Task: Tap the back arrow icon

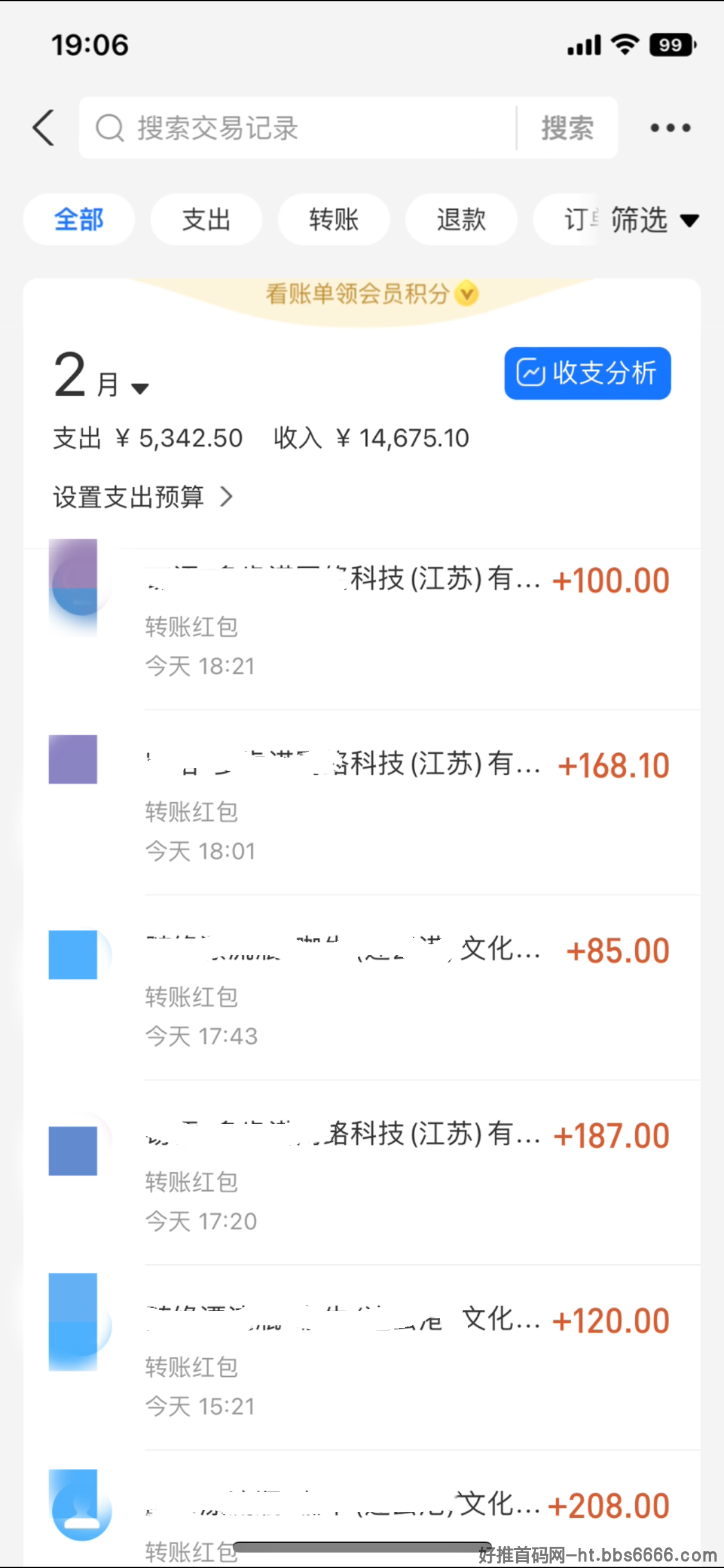Action: [44, 127]
